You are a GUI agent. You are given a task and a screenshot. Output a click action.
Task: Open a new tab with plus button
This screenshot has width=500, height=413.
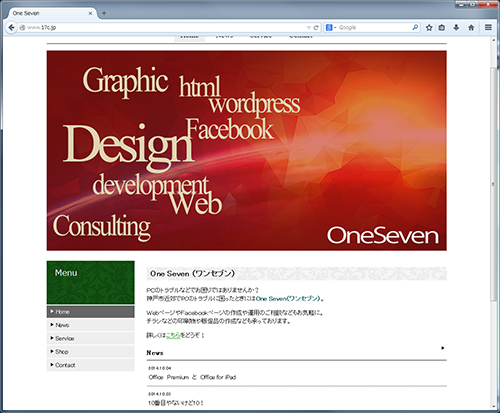click(x=104, y=13)
